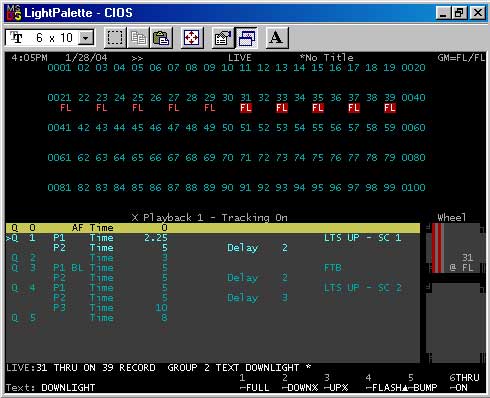490x398 pixels.
Task: Restore the LightPalette window size
Action: (459, 13)
